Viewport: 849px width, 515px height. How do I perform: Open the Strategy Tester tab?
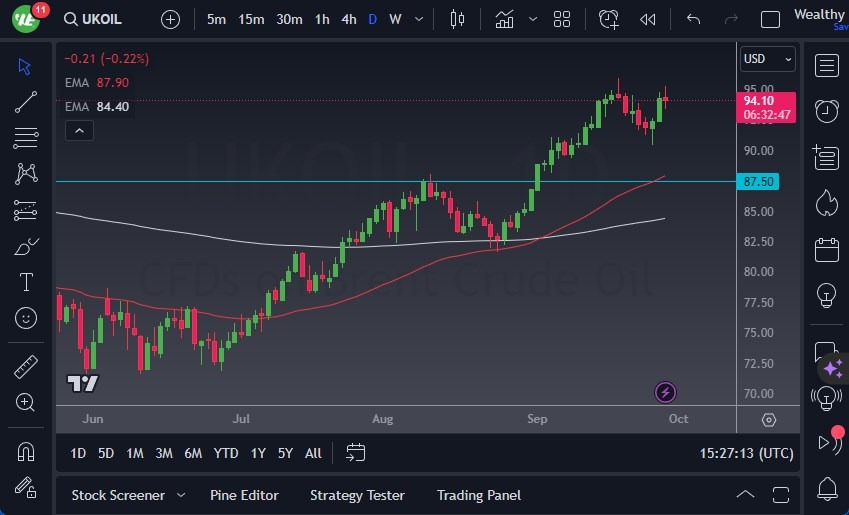(357, 495)
